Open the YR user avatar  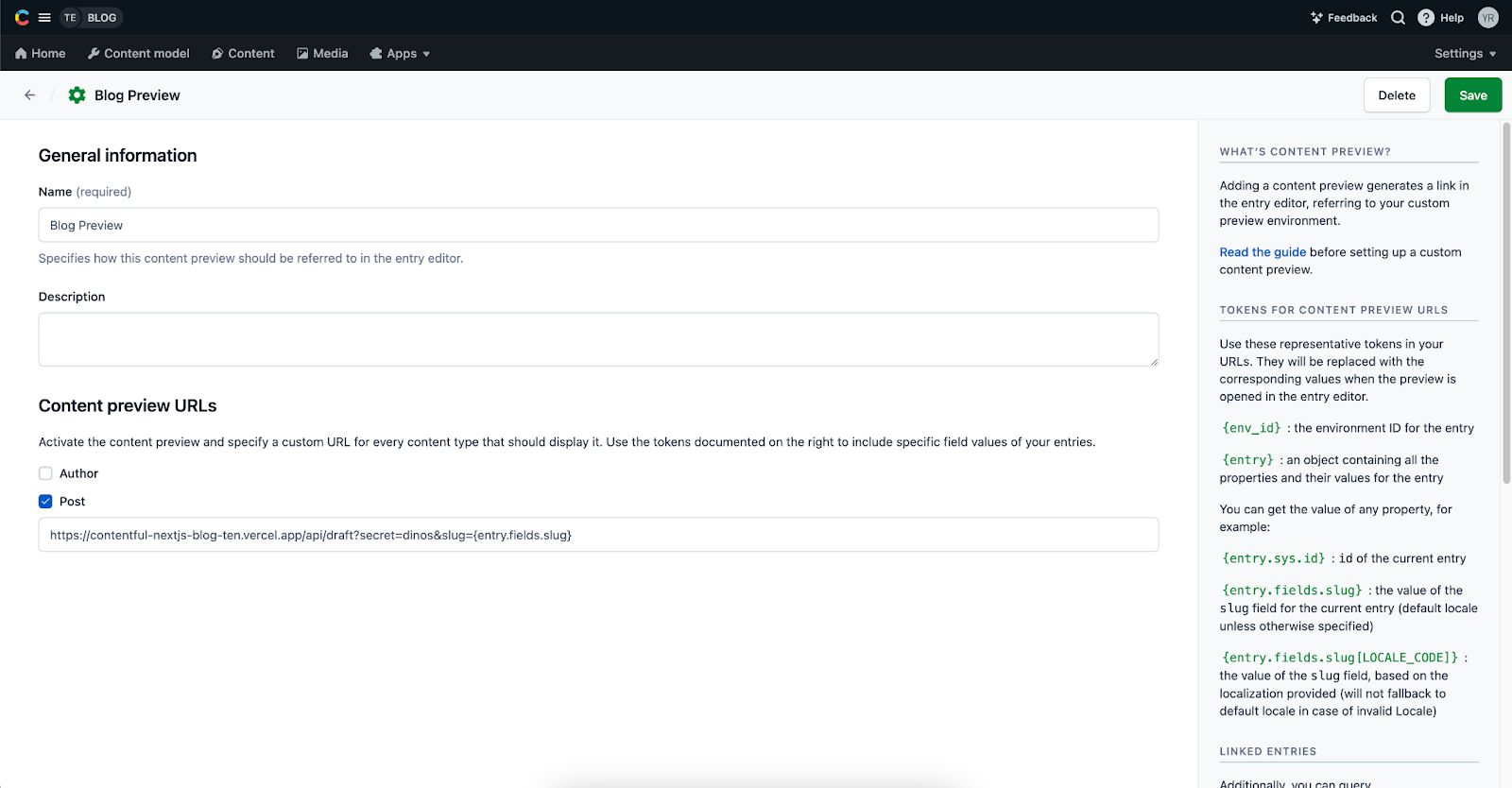point(1488,17)
